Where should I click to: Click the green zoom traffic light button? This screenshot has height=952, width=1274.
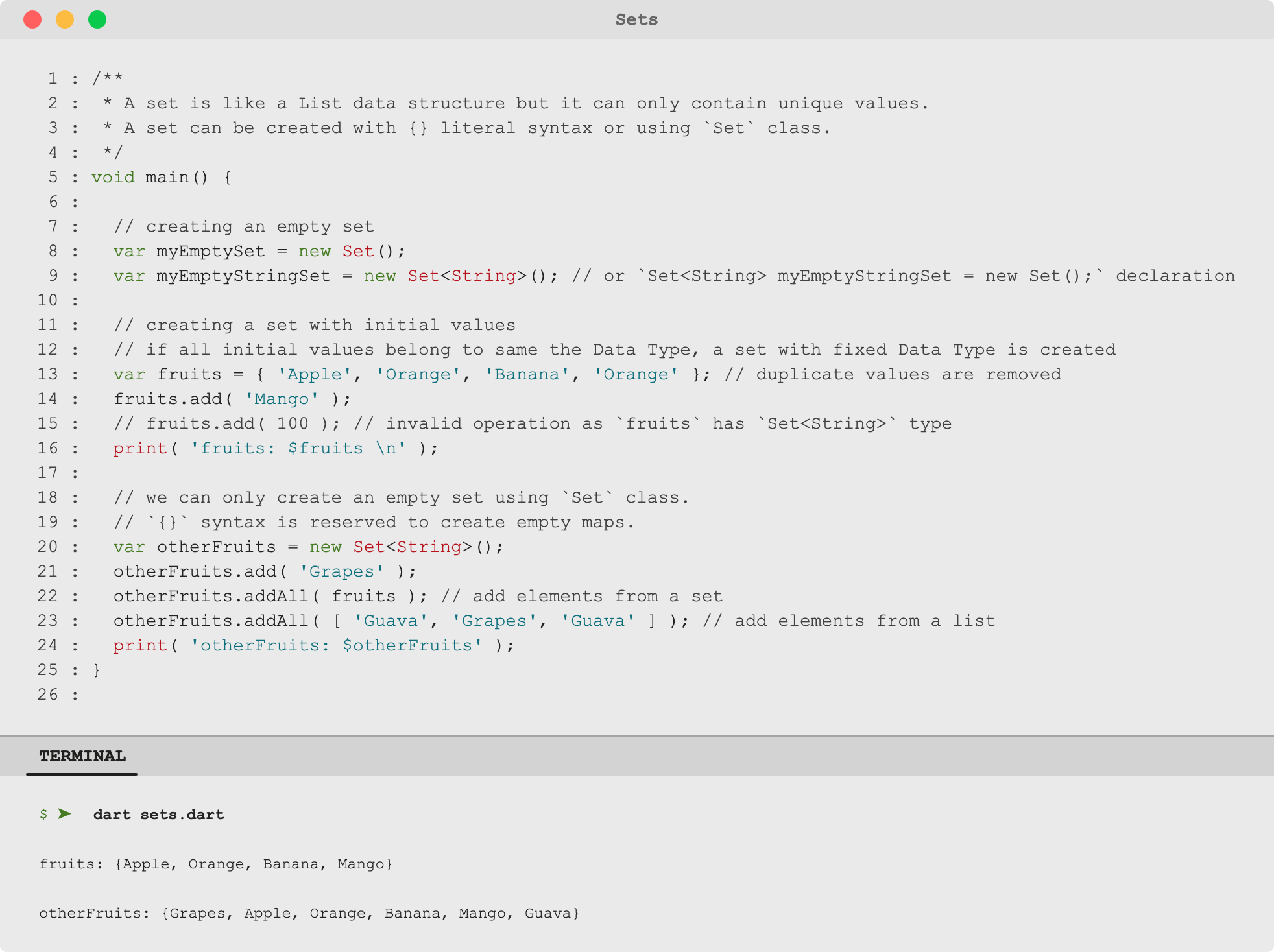[x=98, y=19]
